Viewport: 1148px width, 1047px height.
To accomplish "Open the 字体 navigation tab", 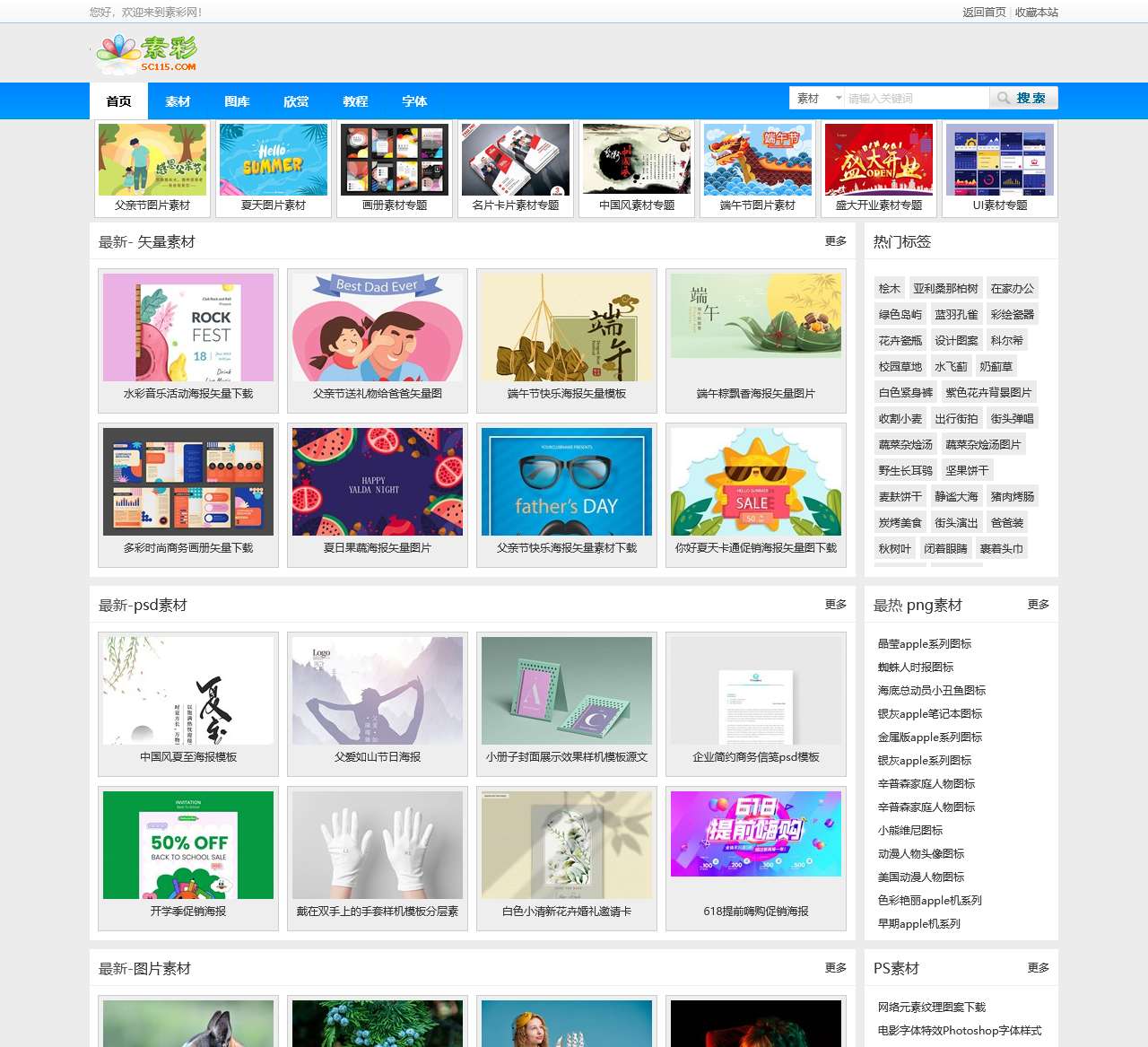I will pyautogui.click(x=415, y=101).
